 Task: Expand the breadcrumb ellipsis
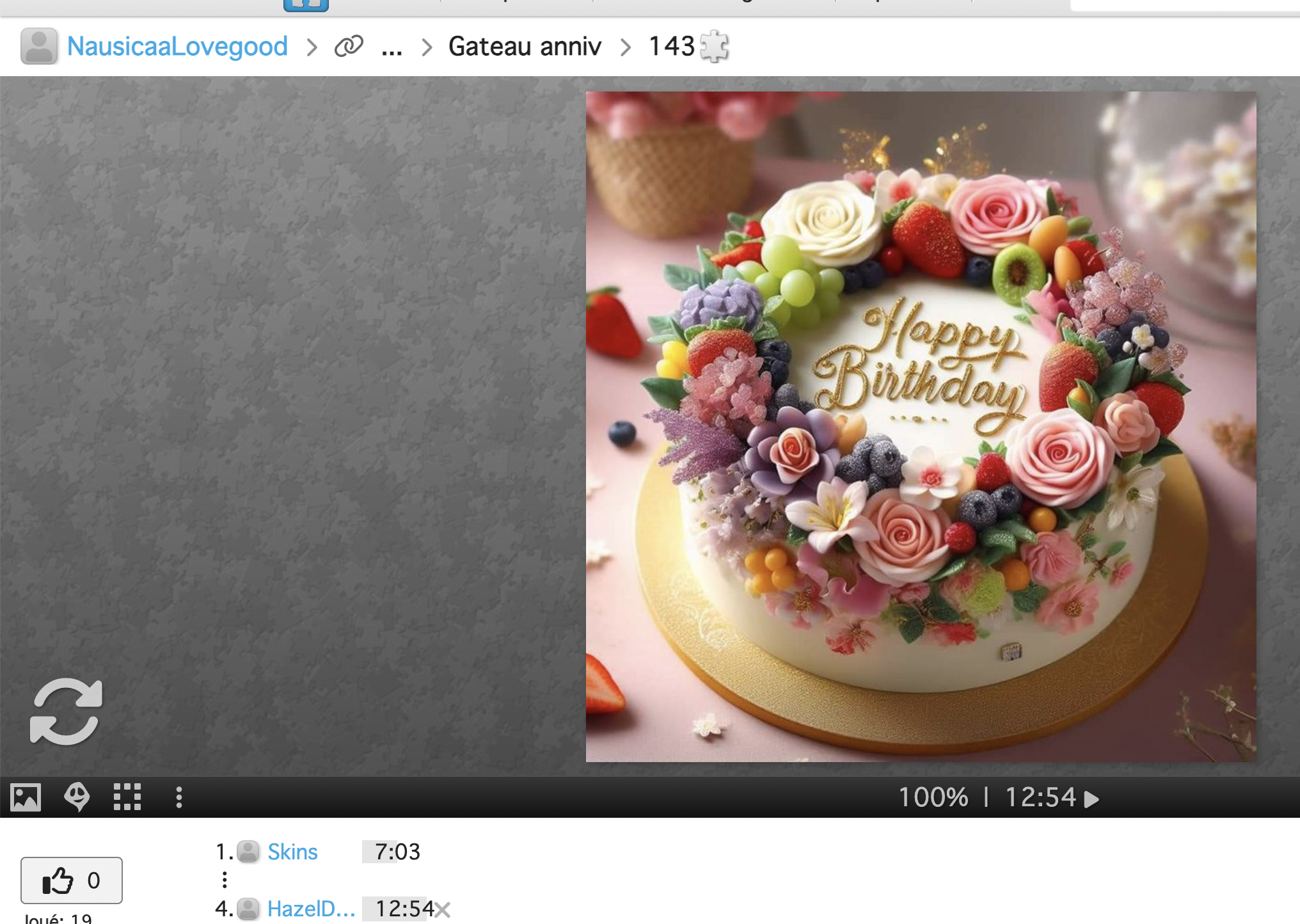(392, 47)
